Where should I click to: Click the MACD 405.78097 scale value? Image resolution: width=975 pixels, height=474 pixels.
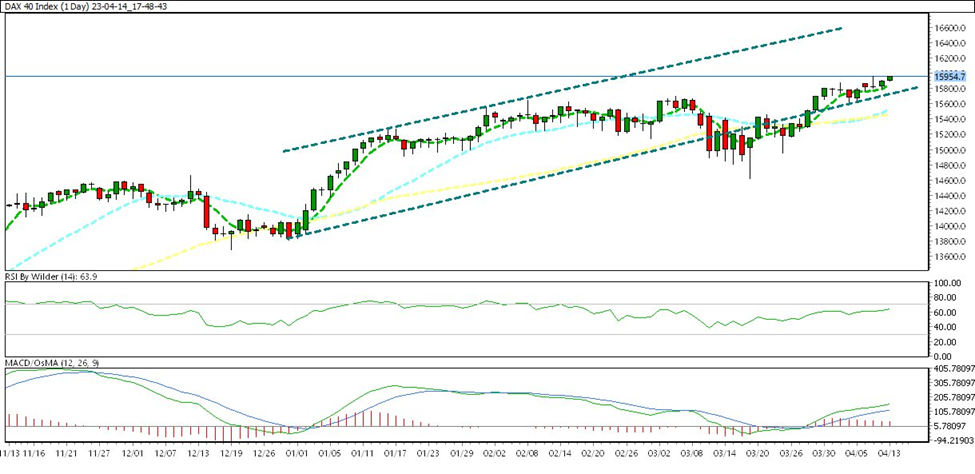click(x=953, y=369)
